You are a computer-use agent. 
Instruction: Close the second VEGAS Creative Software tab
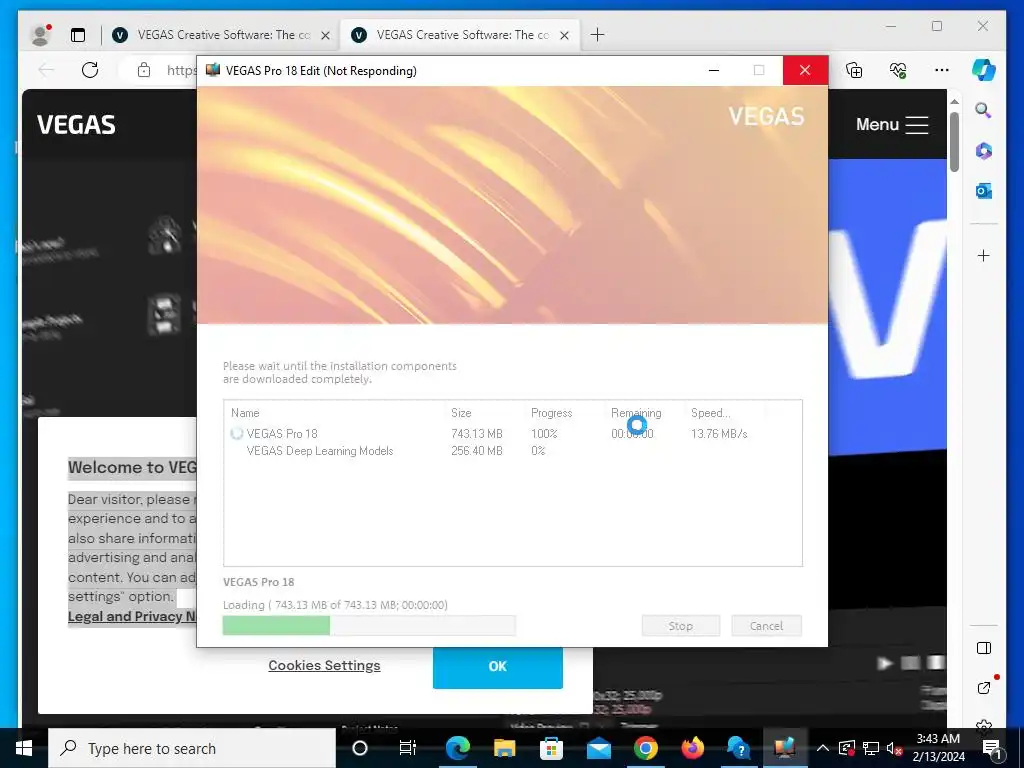point(564,35)
